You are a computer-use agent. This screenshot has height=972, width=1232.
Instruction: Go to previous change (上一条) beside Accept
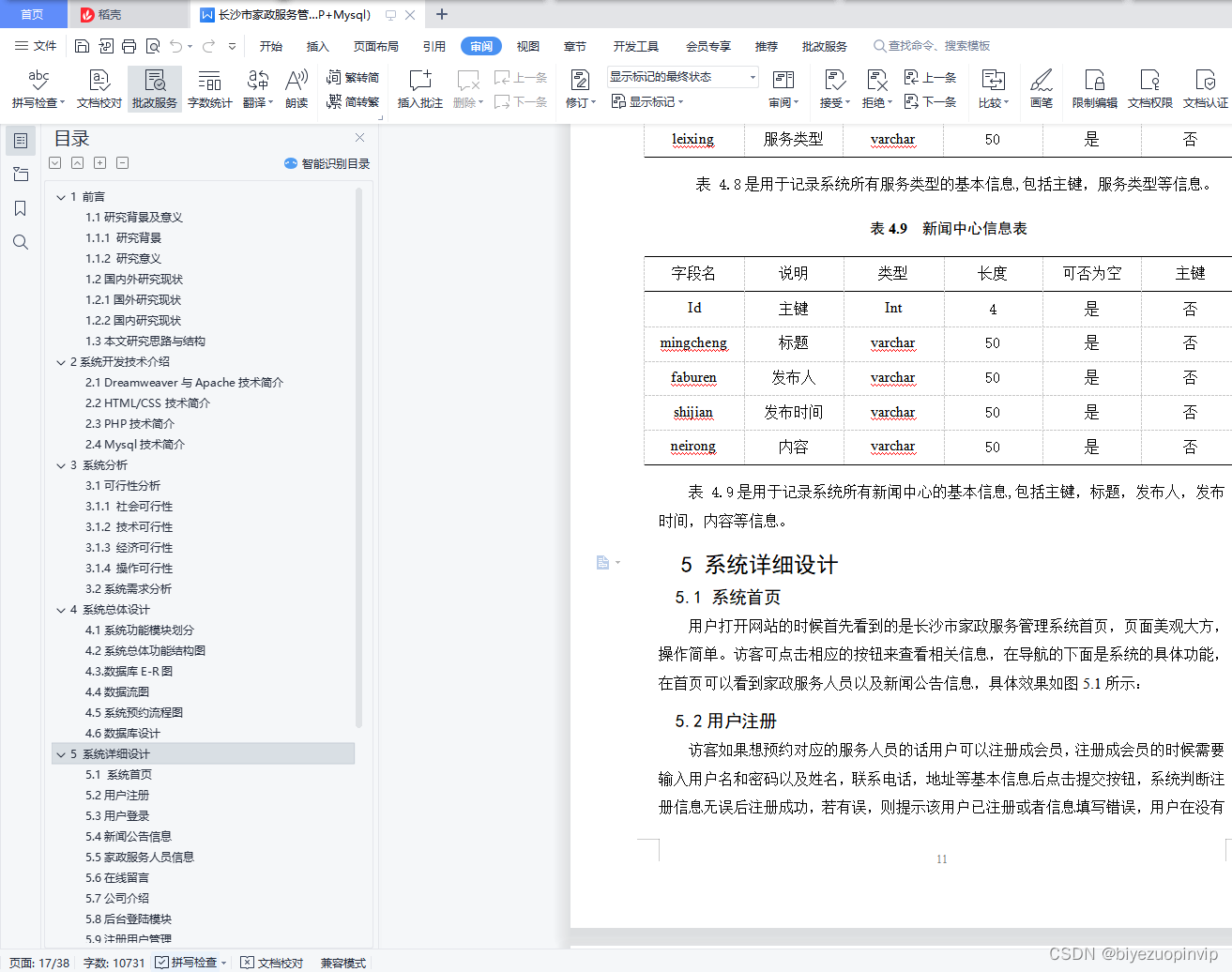coord(930,78)
